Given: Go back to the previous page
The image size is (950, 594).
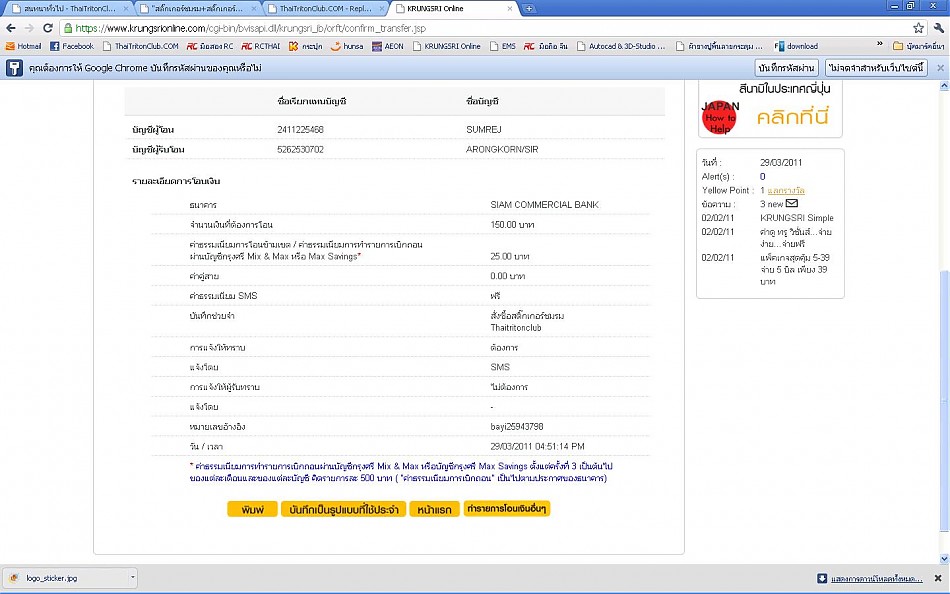Looking at the screenshot, I should [x=11, y=28].
